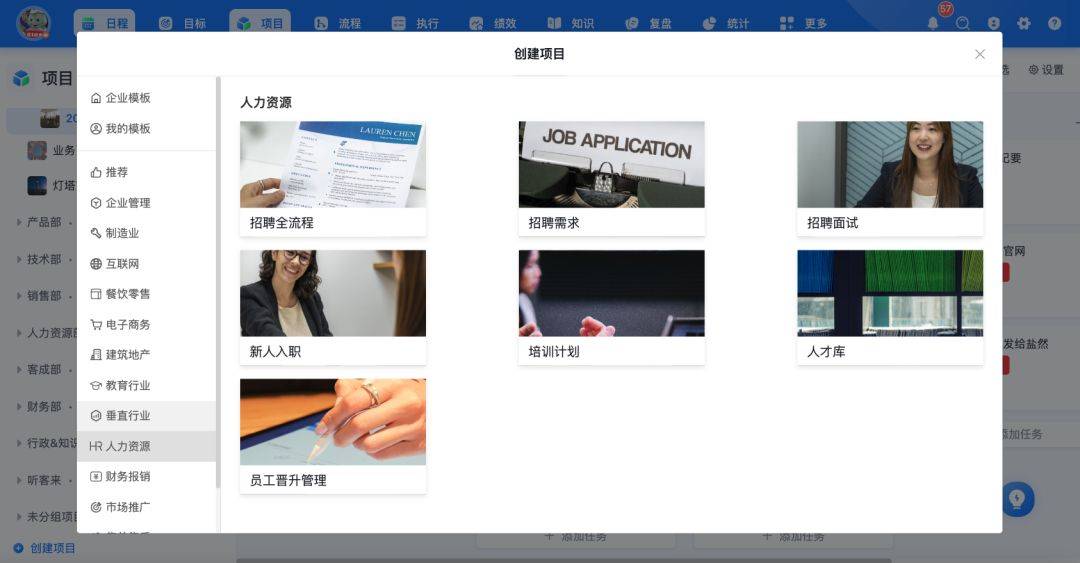
Task: Expand the 客成部 group in background sidebar
Action: 19,369
